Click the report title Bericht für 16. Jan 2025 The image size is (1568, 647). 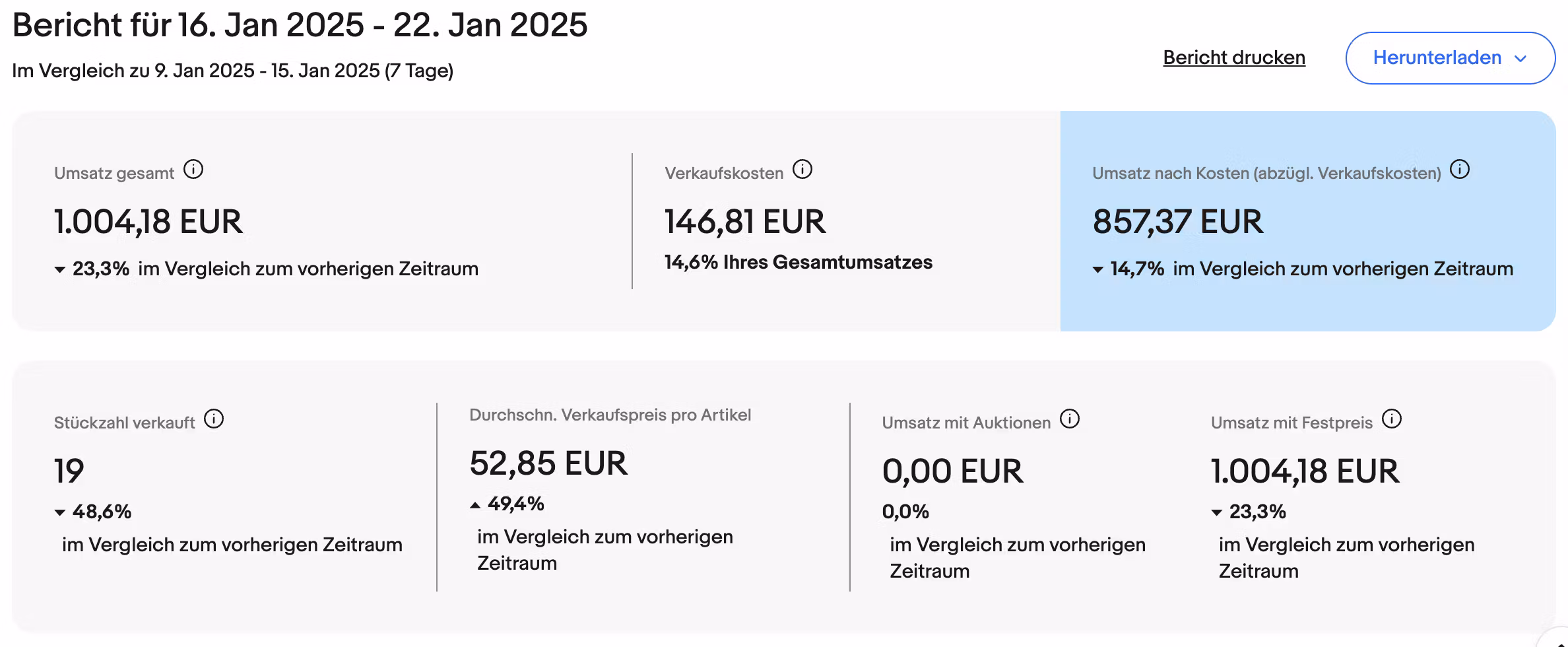(x=300, y=25)
